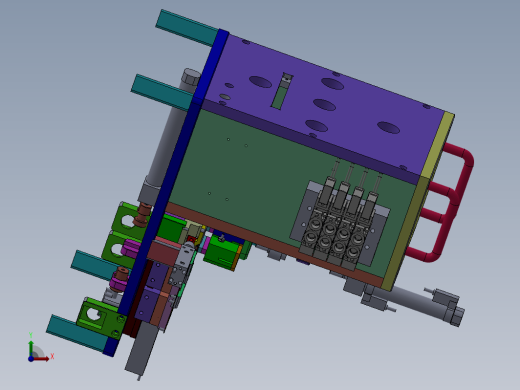Click the "Y" label on the triad

[31, 335]
